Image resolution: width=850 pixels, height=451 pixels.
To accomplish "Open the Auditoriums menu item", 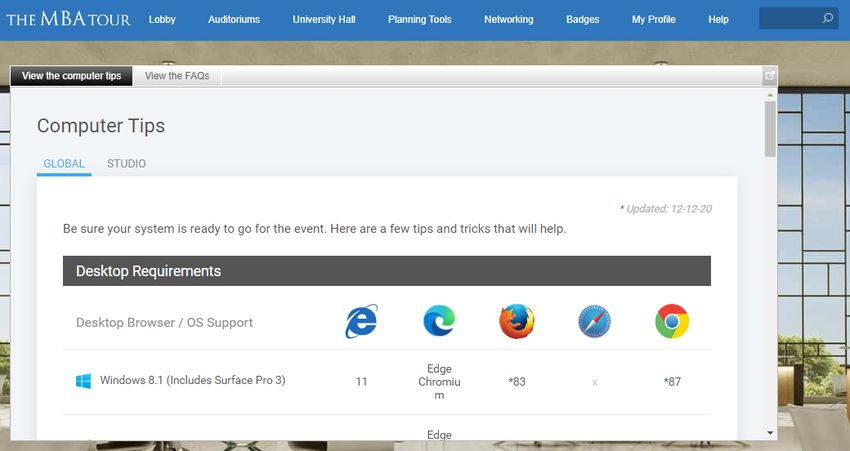I will point(234,20).
